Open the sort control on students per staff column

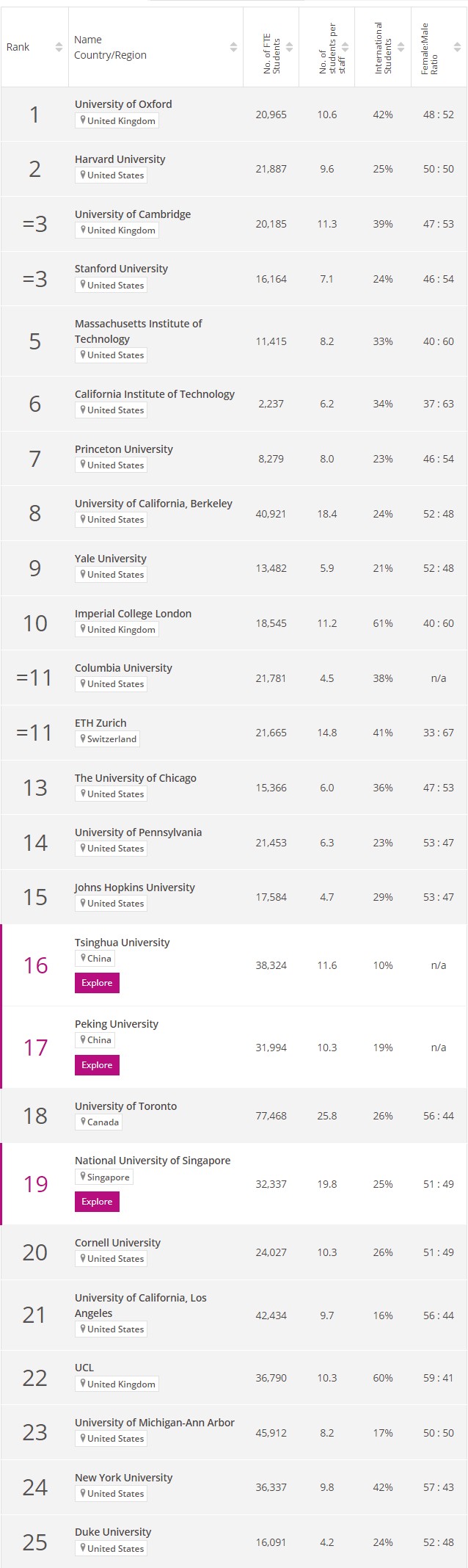coord(344,47)
